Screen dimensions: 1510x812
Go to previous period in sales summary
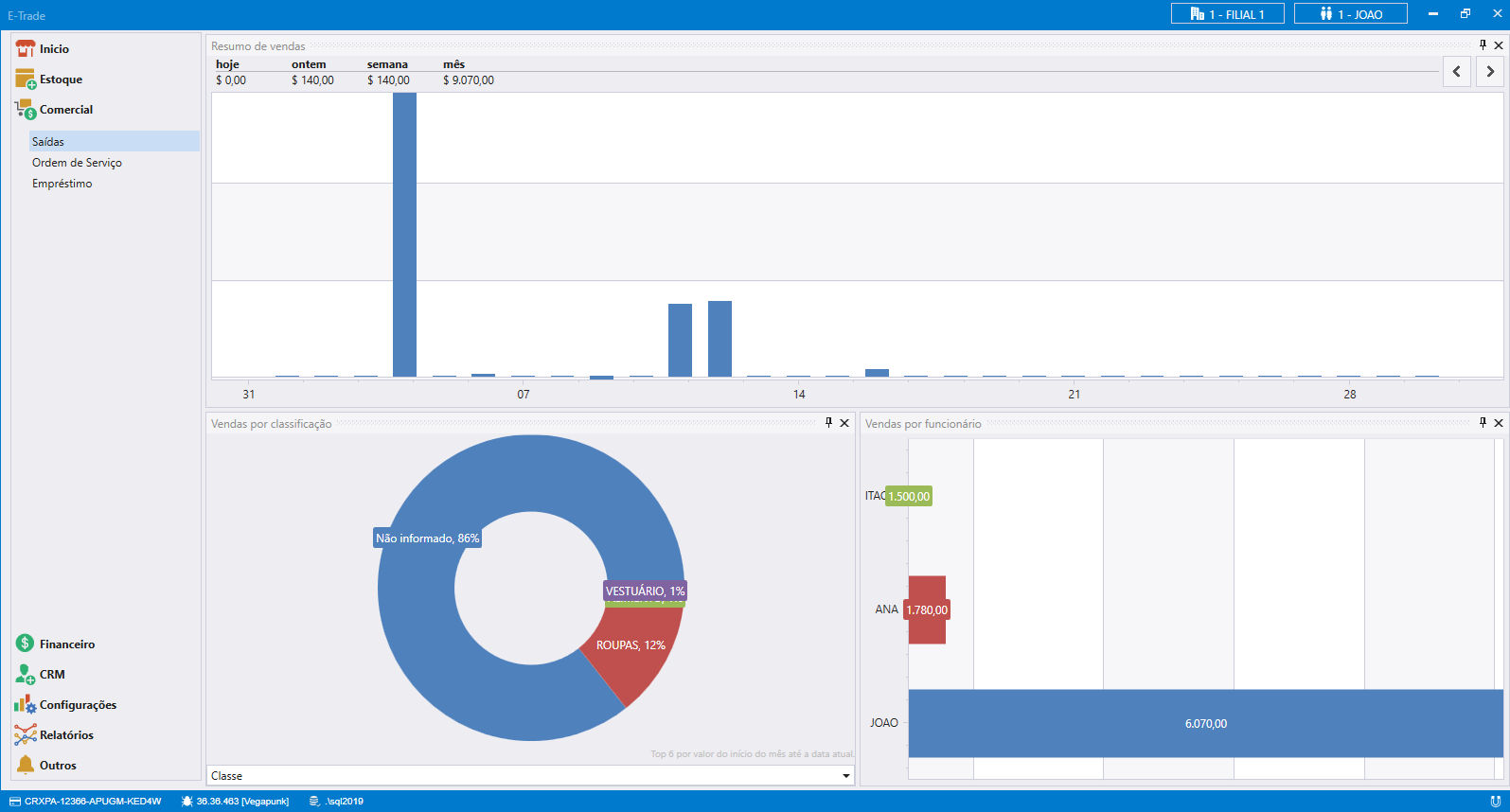pos(1456,71)
